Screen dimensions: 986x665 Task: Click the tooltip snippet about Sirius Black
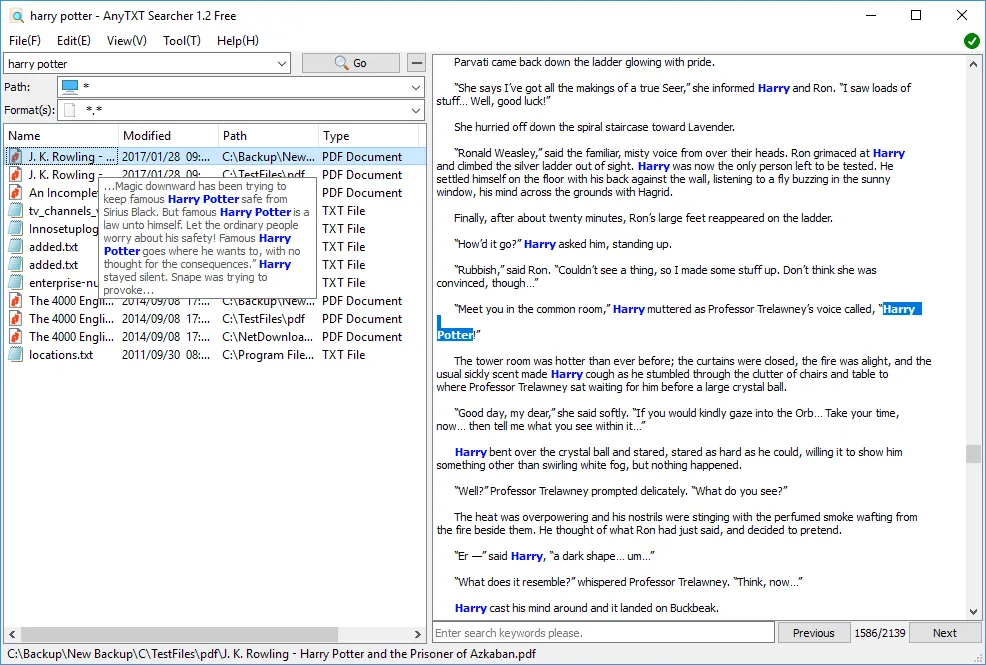click(207, 238)
